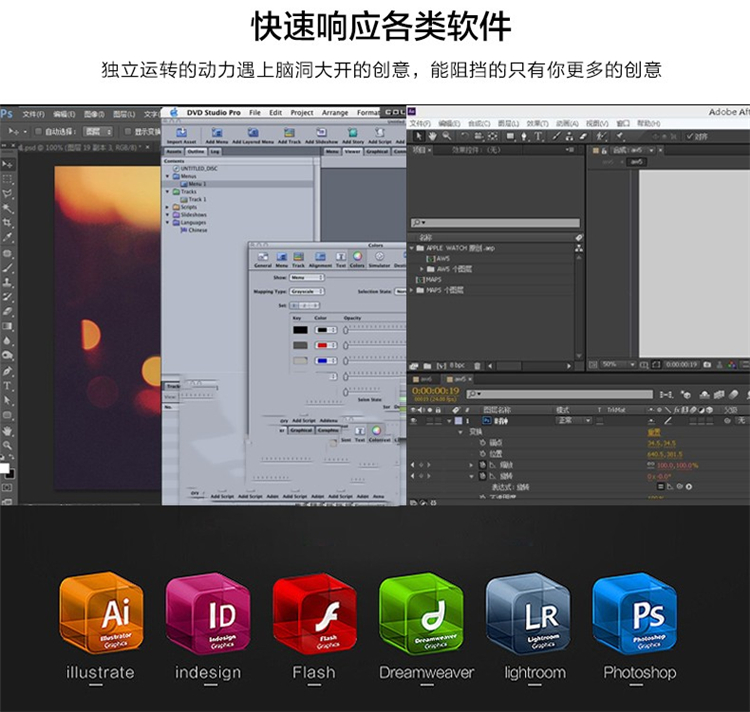Collapse the Menus folder in Outline tree
Image resolution: width=750 pixels, height=712 pixels.
click(x=167, y=176)
